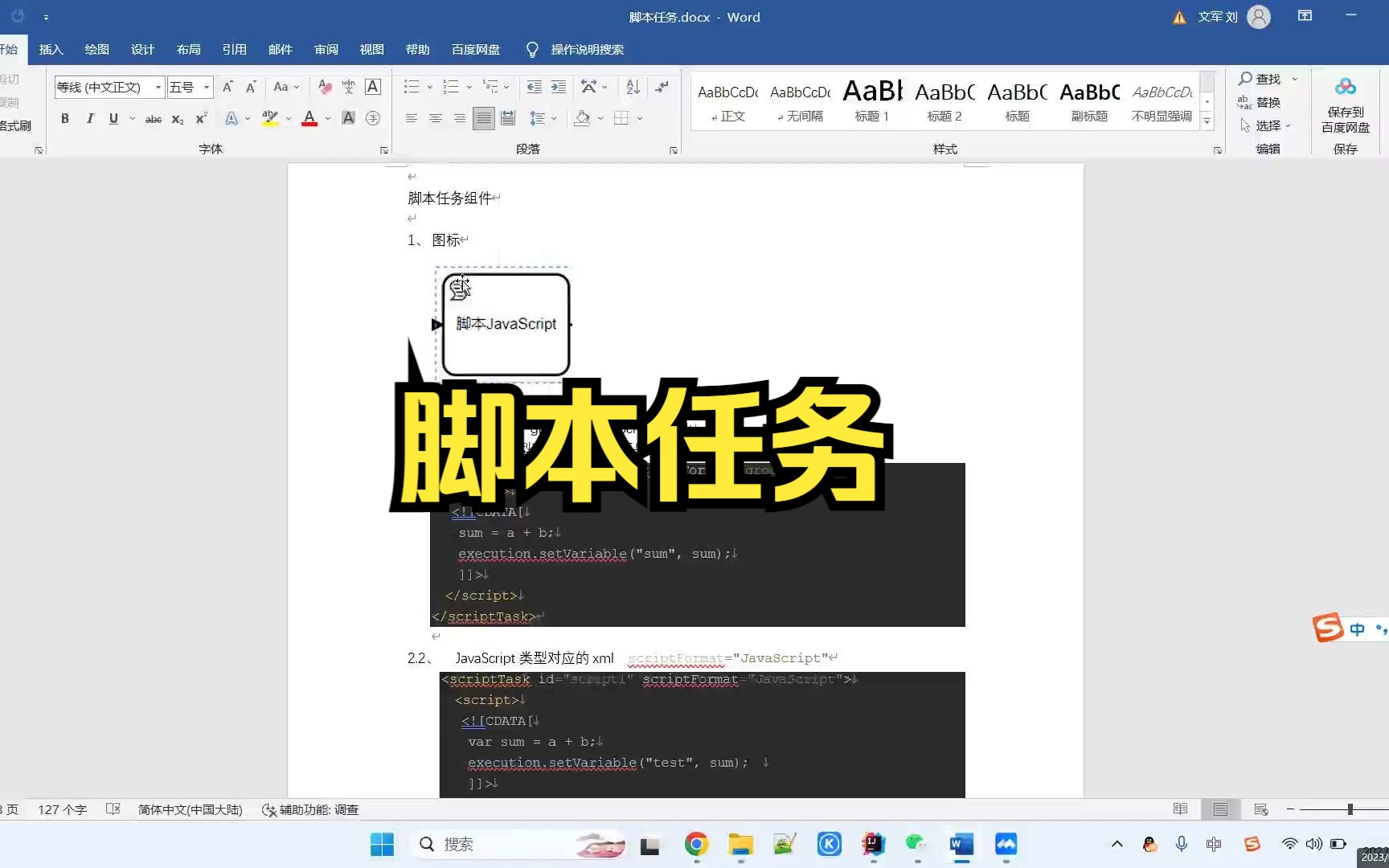Apply the 标题 1 heading style
This screenshot has width=1389, height=868.
[872, 100]
